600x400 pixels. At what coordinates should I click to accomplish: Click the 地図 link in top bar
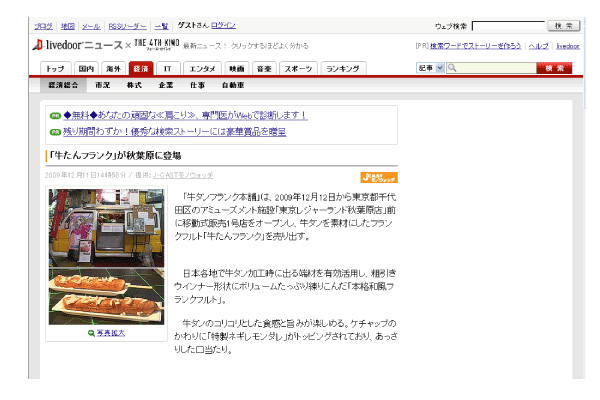(68, 26)
